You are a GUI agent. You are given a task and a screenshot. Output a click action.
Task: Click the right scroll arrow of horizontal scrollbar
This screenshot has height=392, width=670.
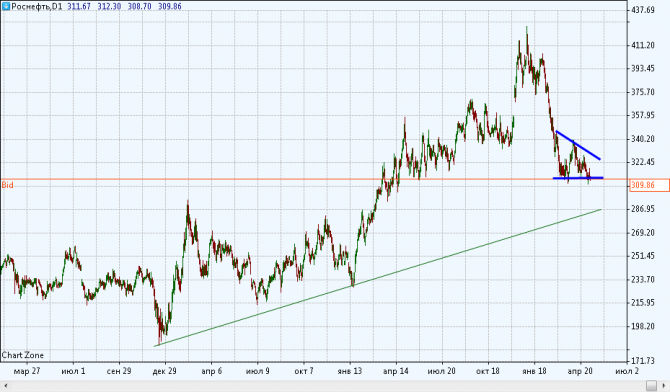click(x=664, y=386)
